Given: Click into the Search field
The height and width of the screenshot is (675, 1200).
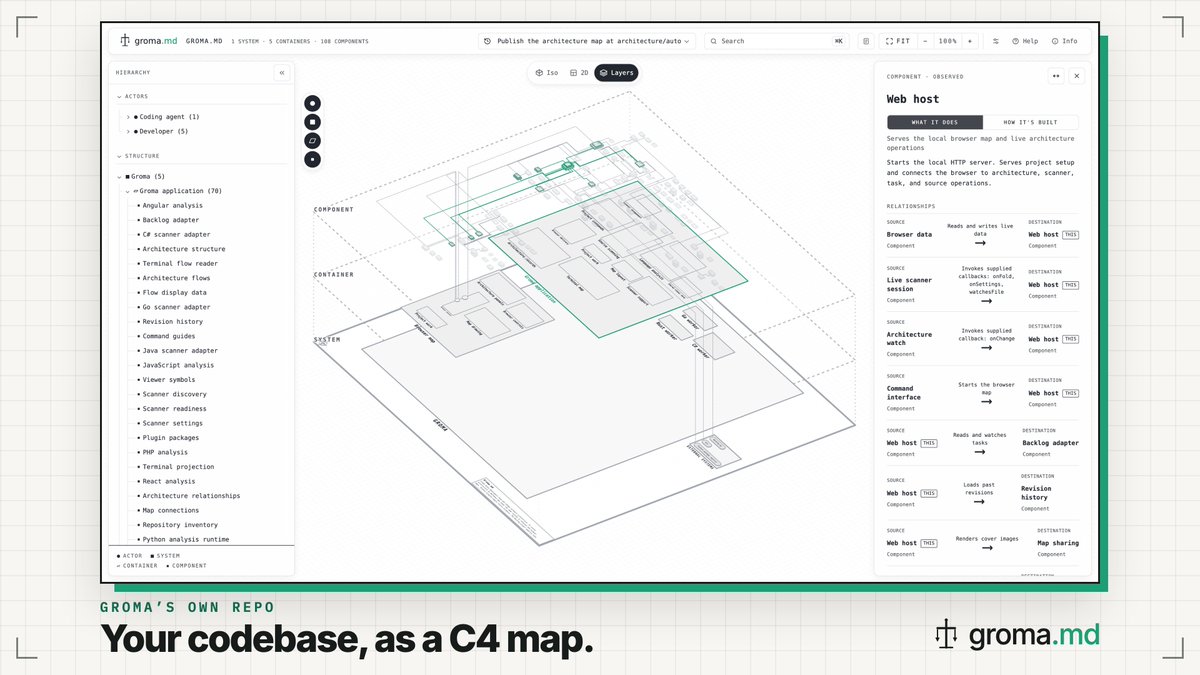Looking at the screenshot, I should click(775, 41).
